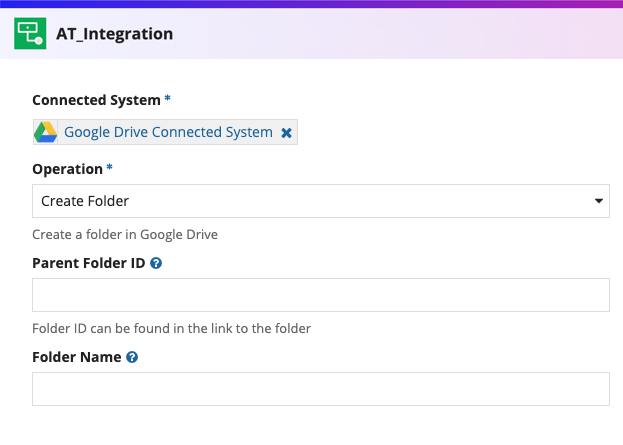Remove Google Drive Connected System with X

point(286,133)
